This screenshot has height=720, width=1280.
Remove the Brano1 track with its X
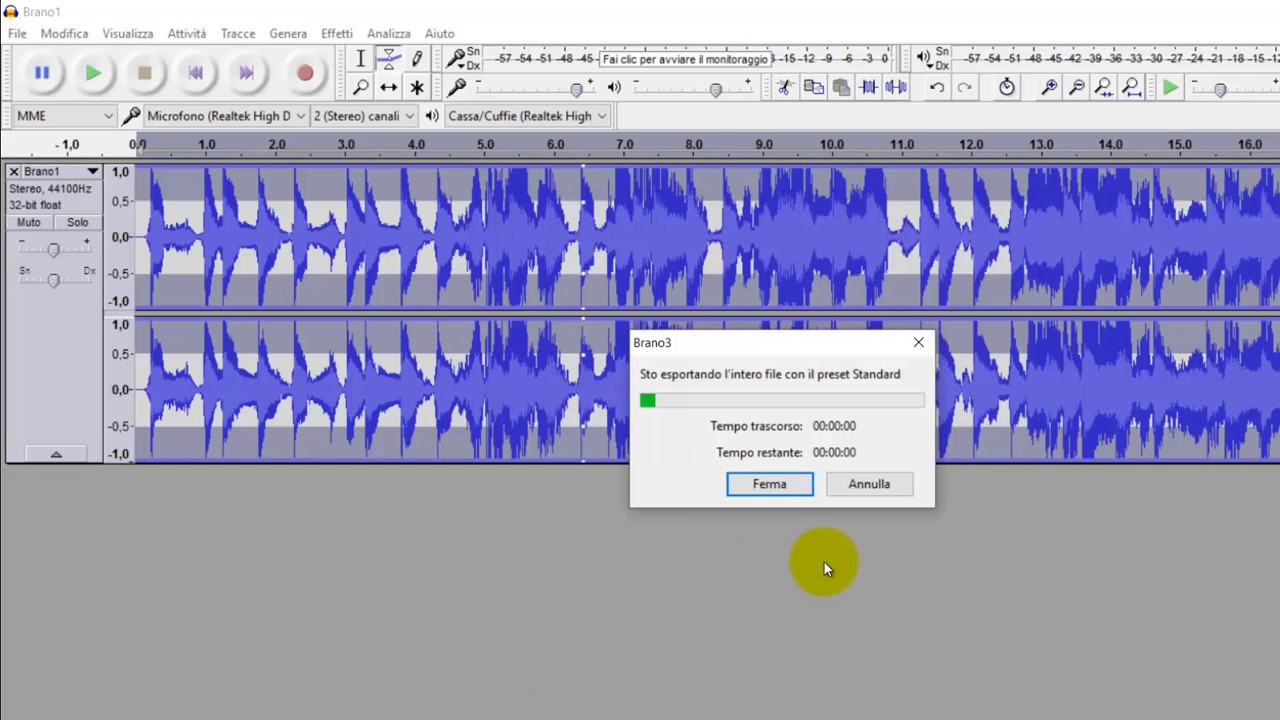[x=14, y=172]
